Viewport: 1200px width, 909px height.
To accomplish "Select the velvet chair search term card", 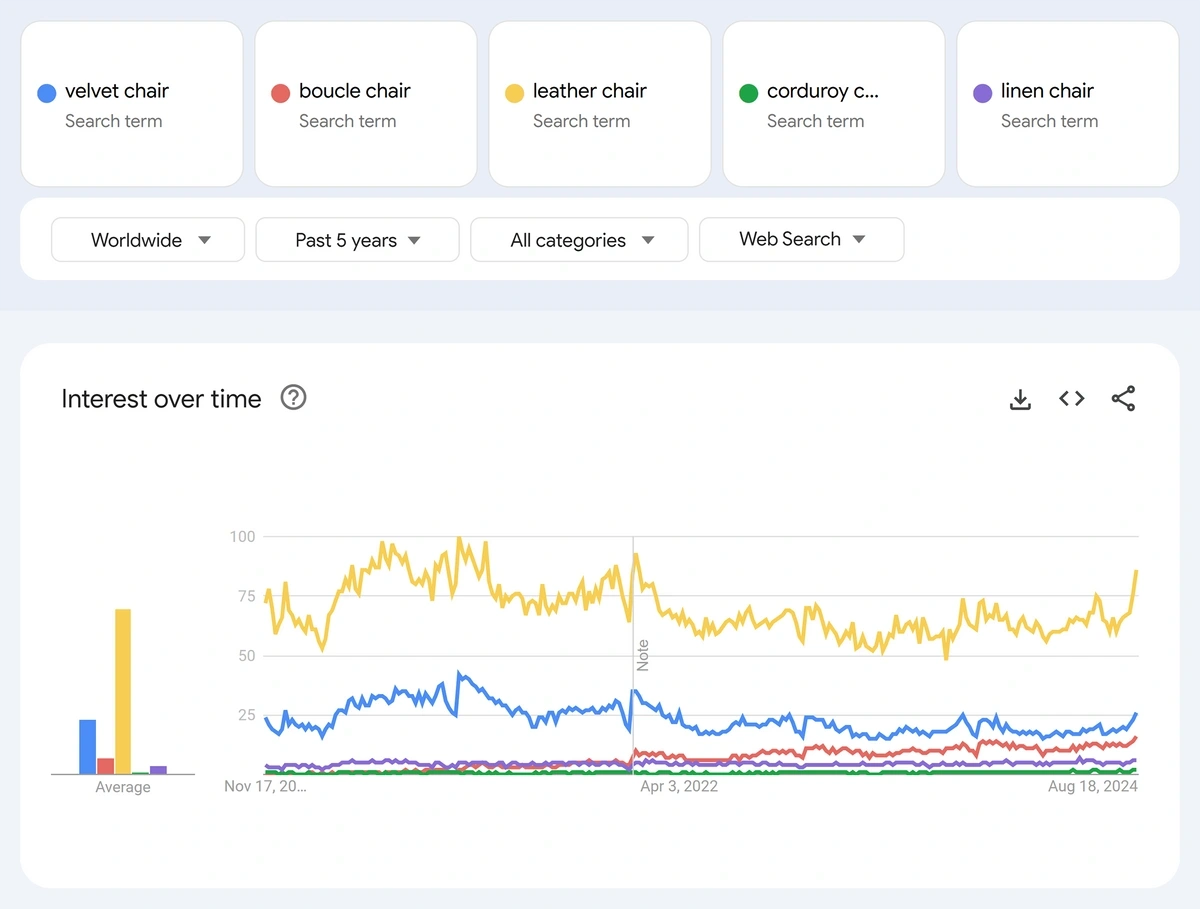I will pyautogui.click(x=132, y=104).
